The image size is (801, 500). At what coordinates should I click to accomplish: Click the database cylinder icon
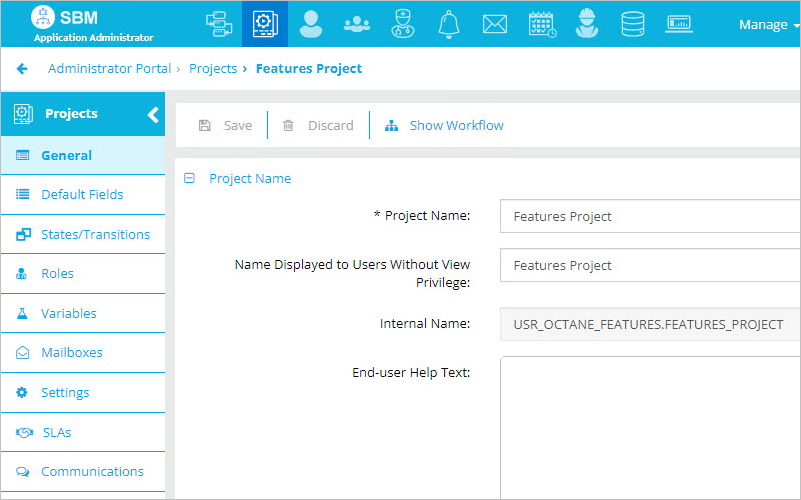point(633,24)
